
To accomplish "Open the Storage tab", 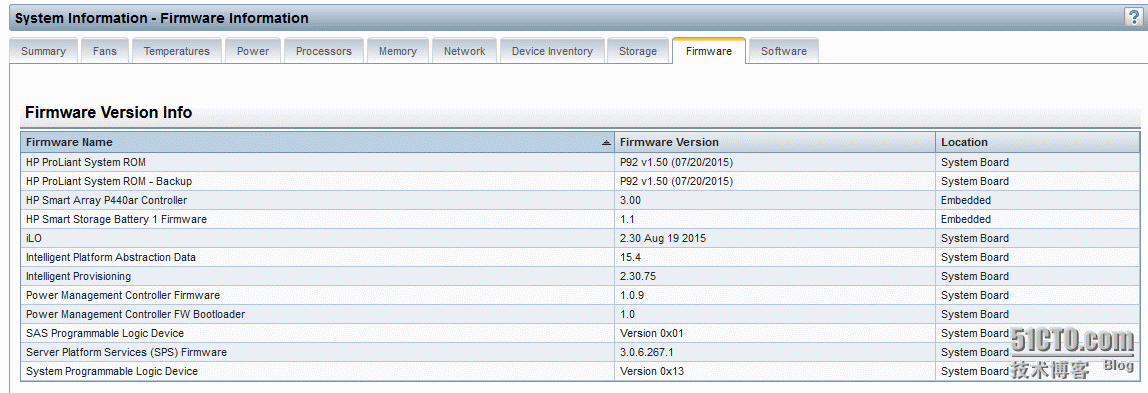I will (638, 51).
